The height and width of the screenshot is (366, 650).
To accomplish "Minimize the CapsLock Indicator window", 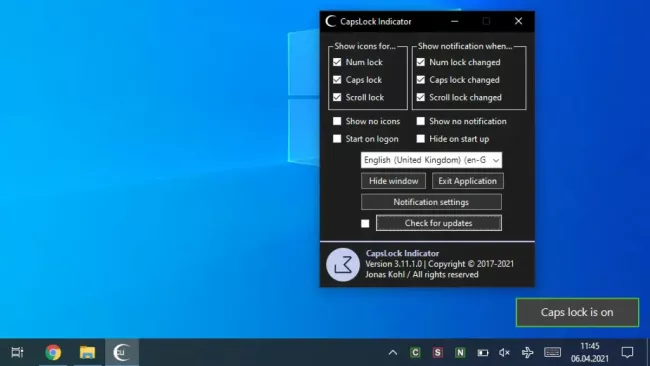I will (455, 21).
